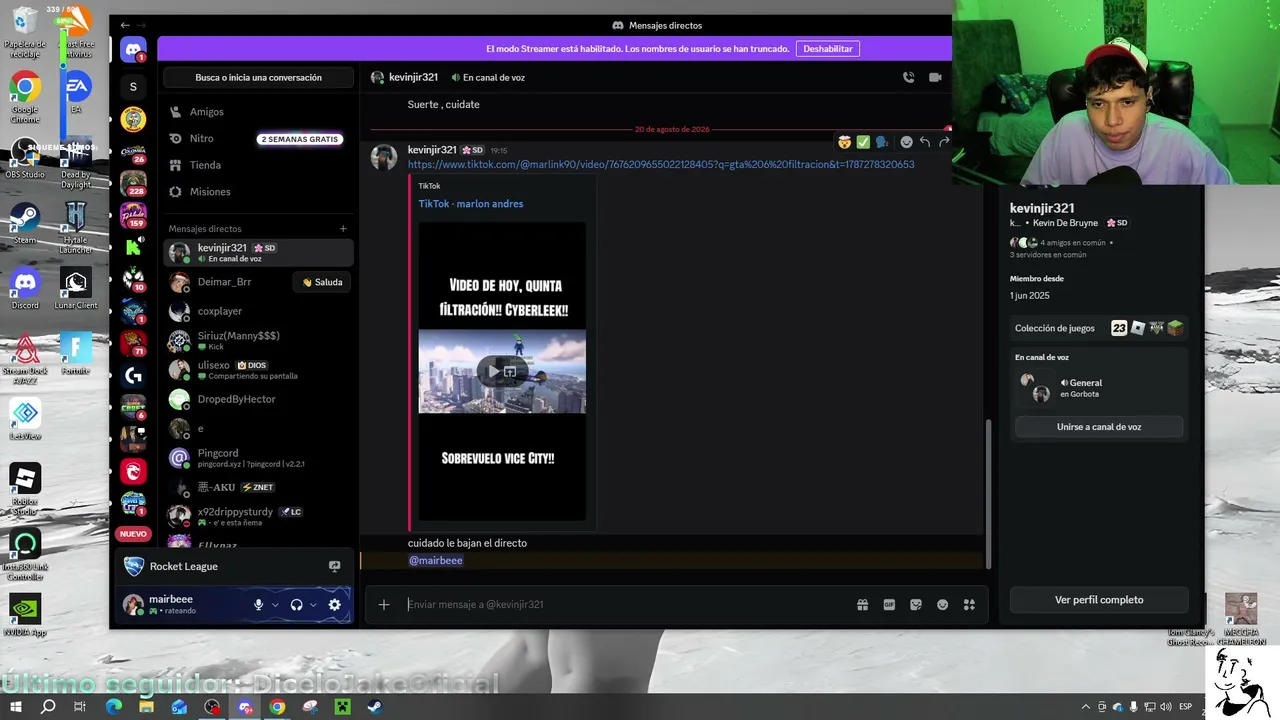Screen dimensions: 1280x720
Task: Click Ver perfil completo button
Action: point(1099,600)
